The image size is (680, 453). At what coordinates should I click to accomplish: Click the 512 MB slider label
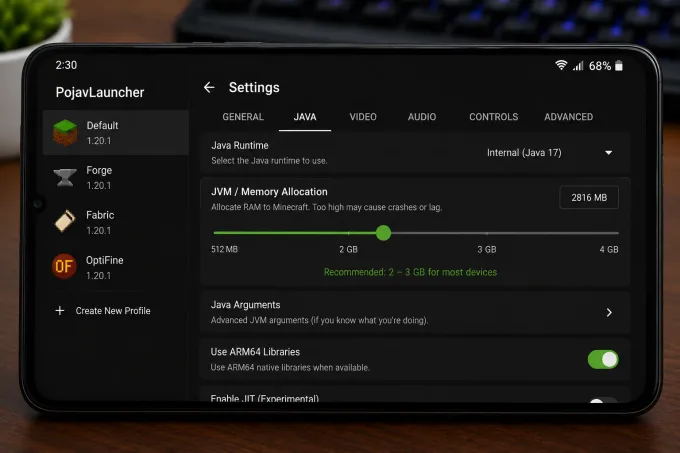224,249
